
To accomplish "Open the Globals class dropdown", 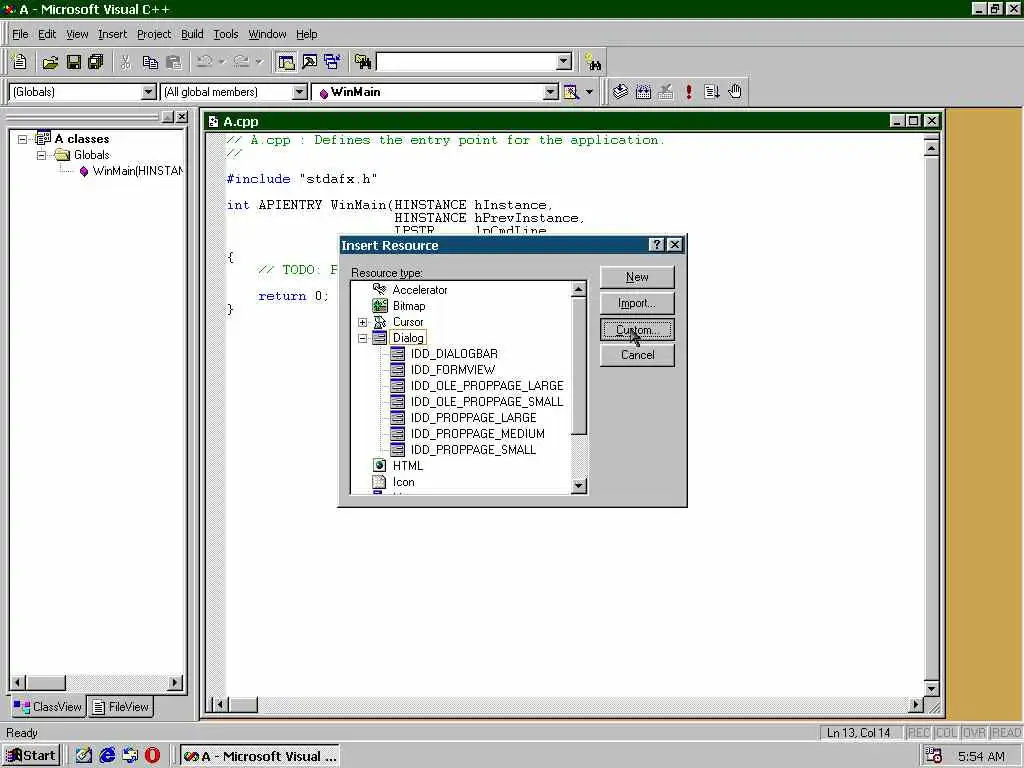I will point(149,92).
